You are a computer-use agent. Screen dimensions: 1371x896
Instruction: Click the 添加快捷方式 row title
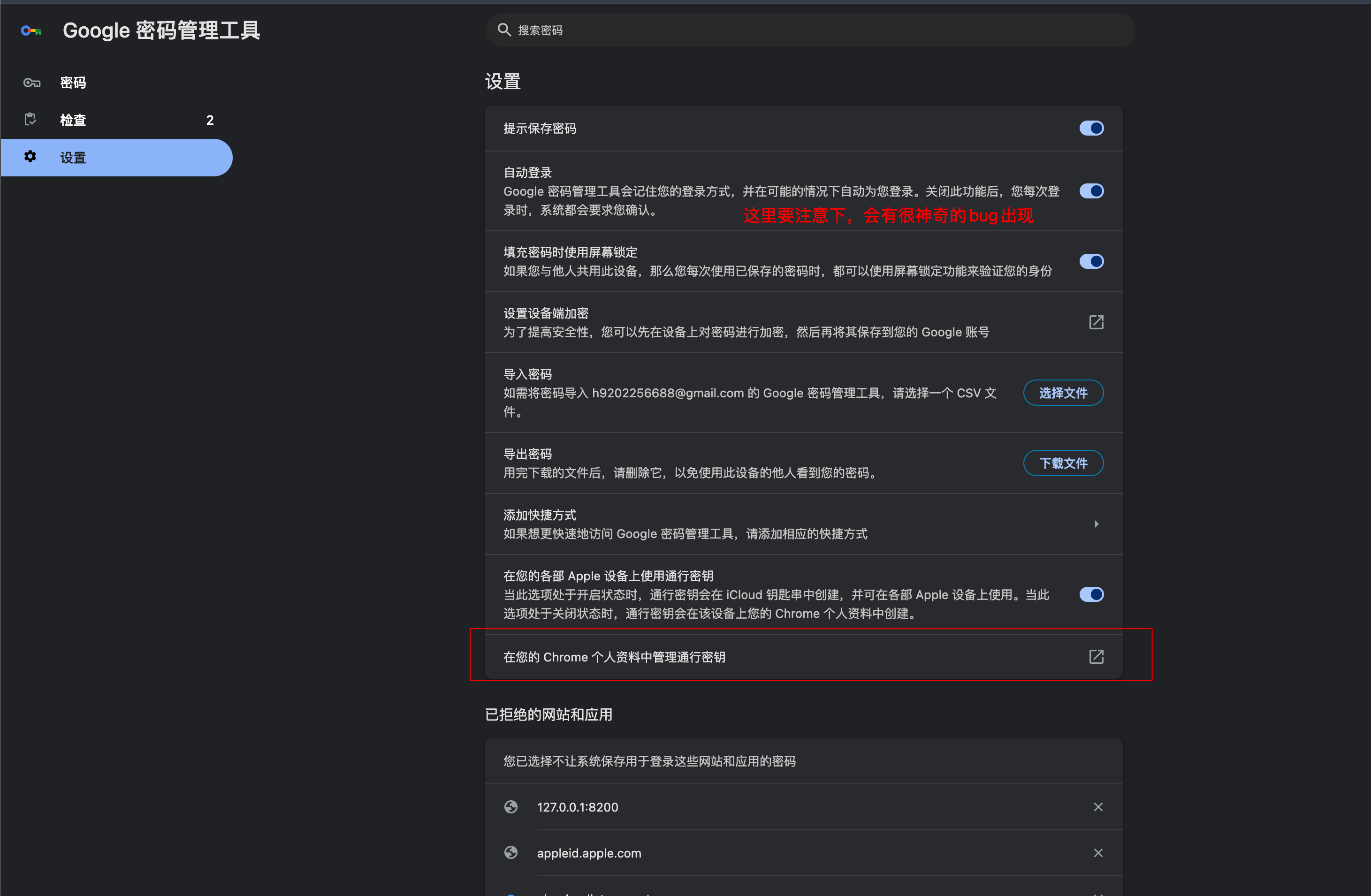click(x=540, y=515)
